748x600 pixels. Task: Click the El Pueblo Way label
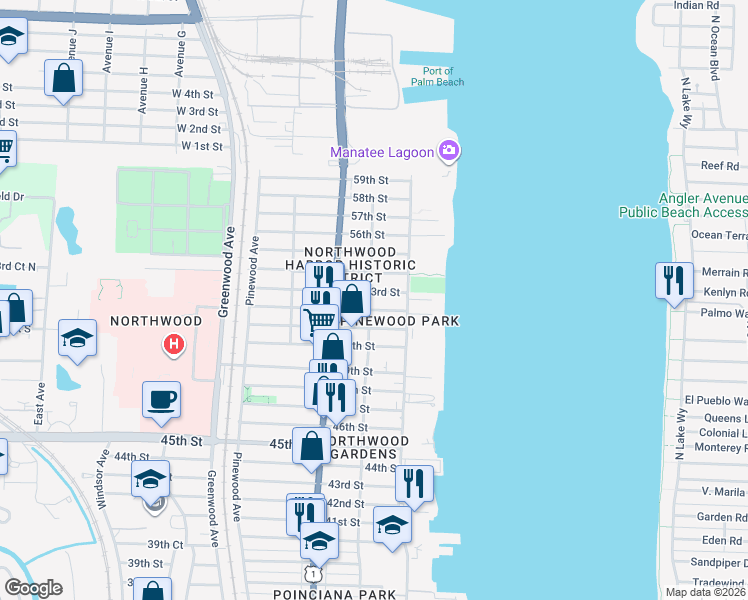tap(716, 400)
